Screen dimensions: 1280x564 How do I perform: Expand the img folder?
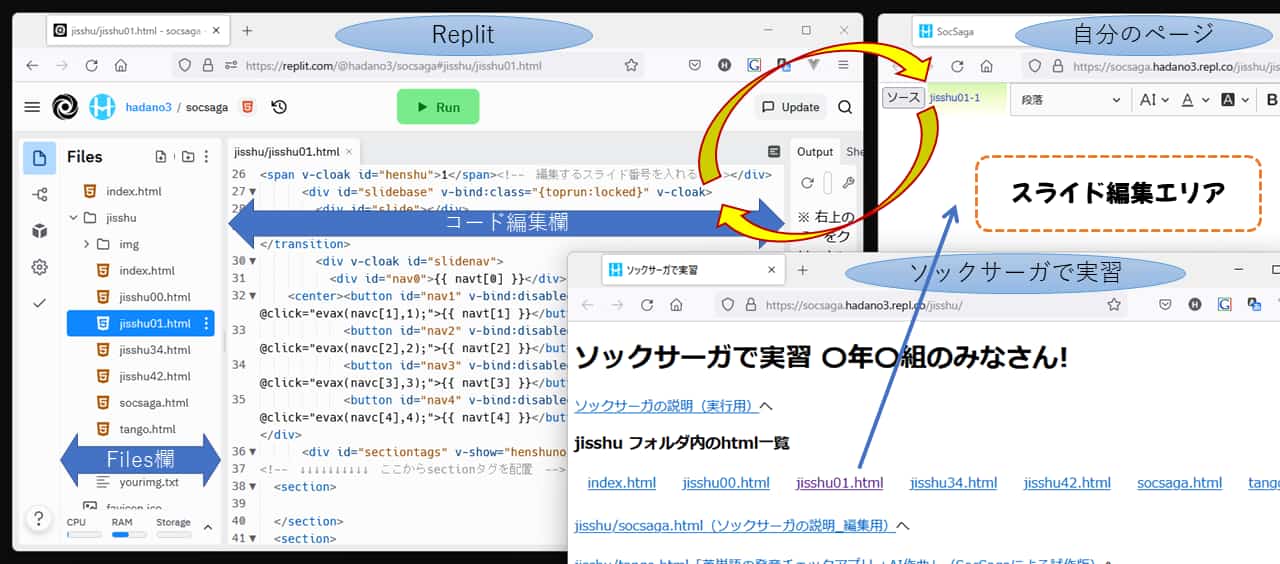pos(87,244)
